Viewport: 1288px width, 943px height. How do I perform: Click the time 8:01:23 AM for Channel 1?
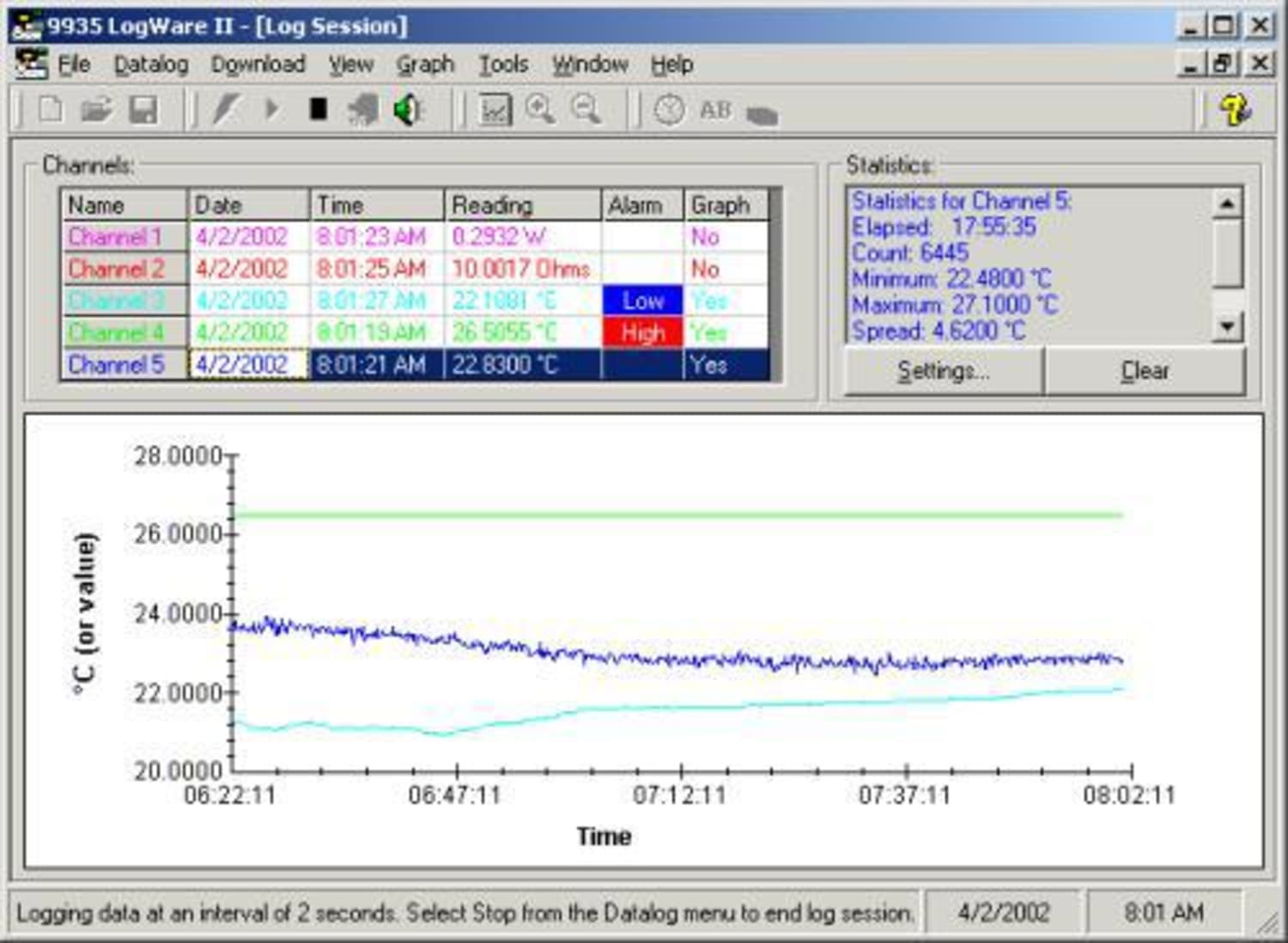click(377, 237)
